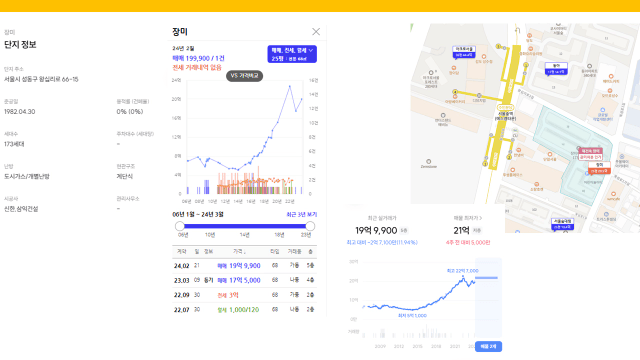Click the 매물 최저가 link
The width and height of the screenshot is (640, 360).
pyautogui.click(x=468, y=218)
